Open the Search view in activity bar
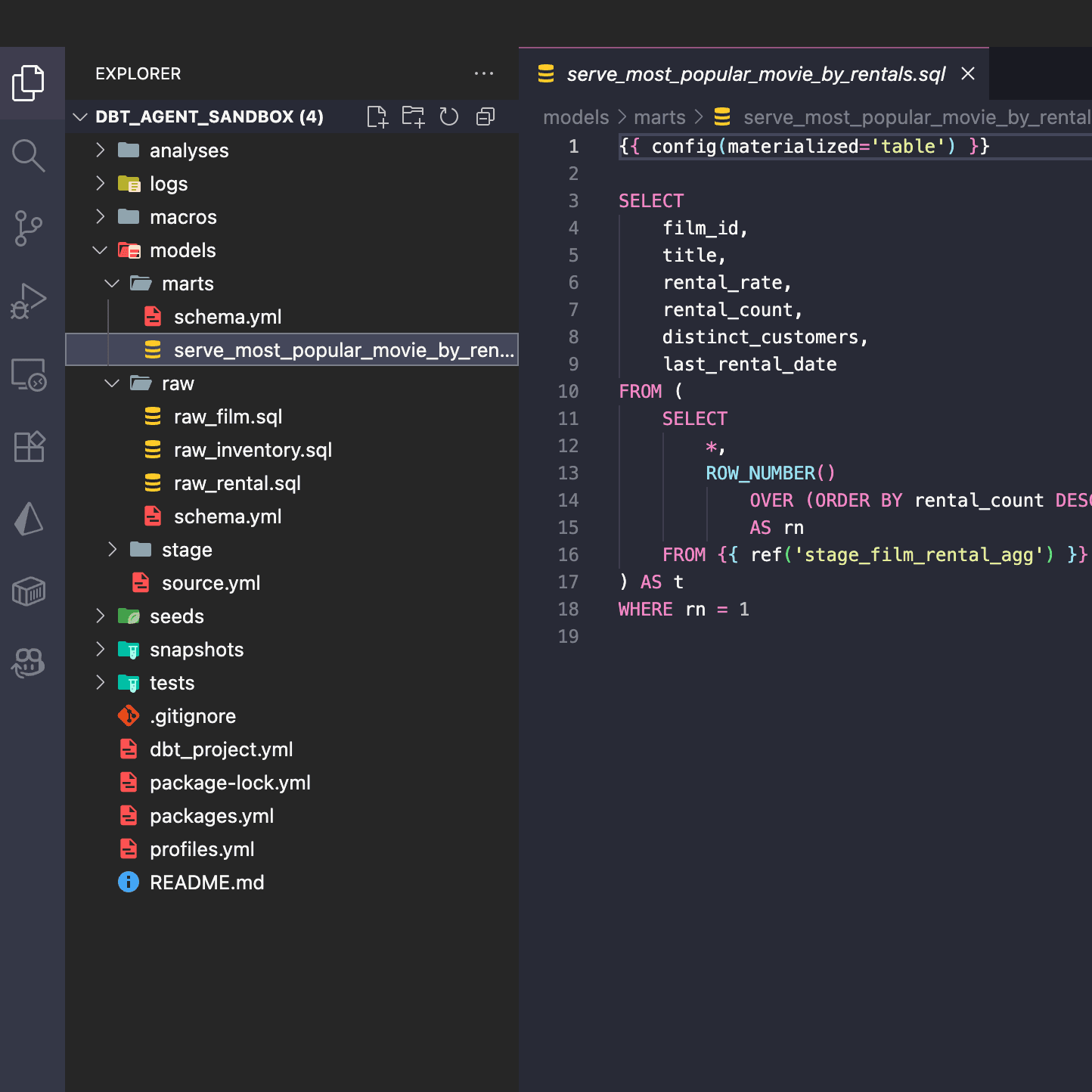Screen dimensions: 1092x1092 [x=29, y=155]
